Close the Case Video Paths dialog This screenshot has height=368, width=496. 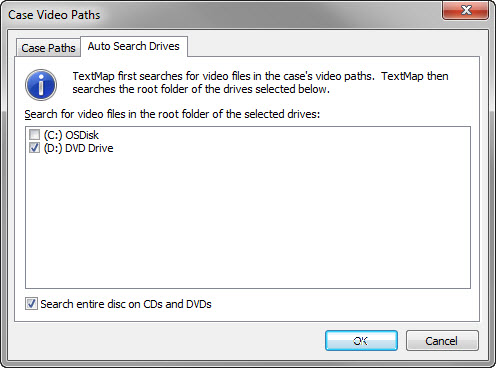pos(465,10)
